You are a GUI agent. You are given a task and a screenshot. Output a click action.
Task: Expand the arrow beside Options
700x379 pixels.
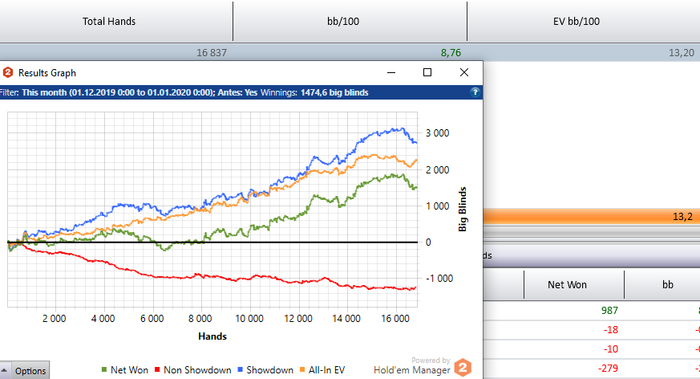(x=4, y=371)
